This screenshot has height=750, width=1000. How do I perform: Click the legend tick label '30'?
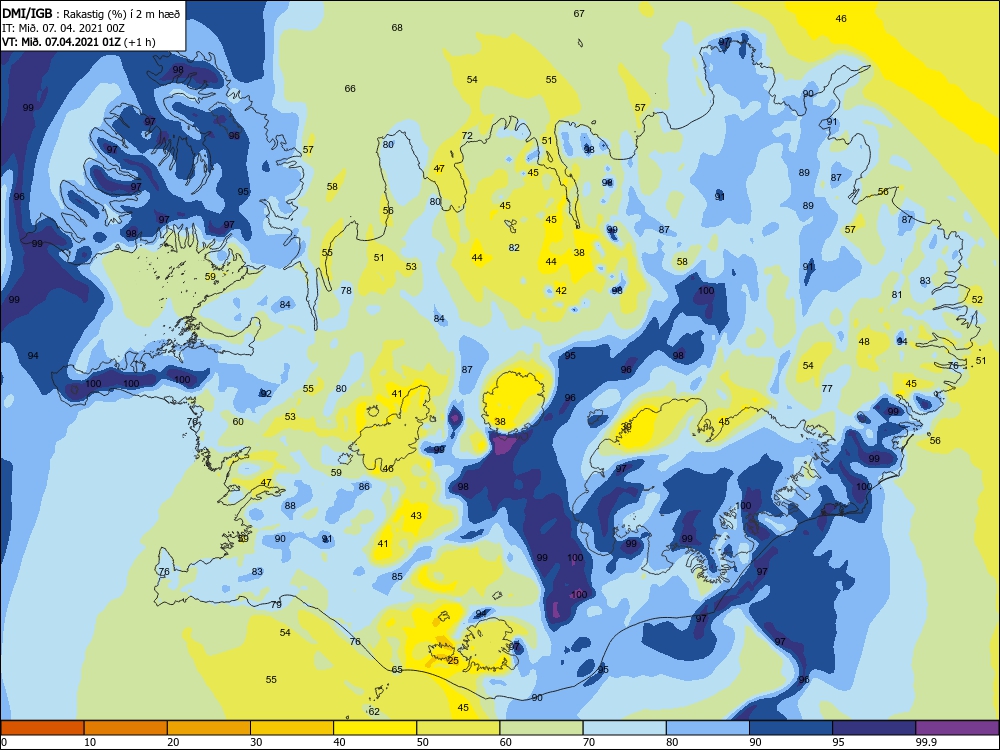click(x=256, y=742)
